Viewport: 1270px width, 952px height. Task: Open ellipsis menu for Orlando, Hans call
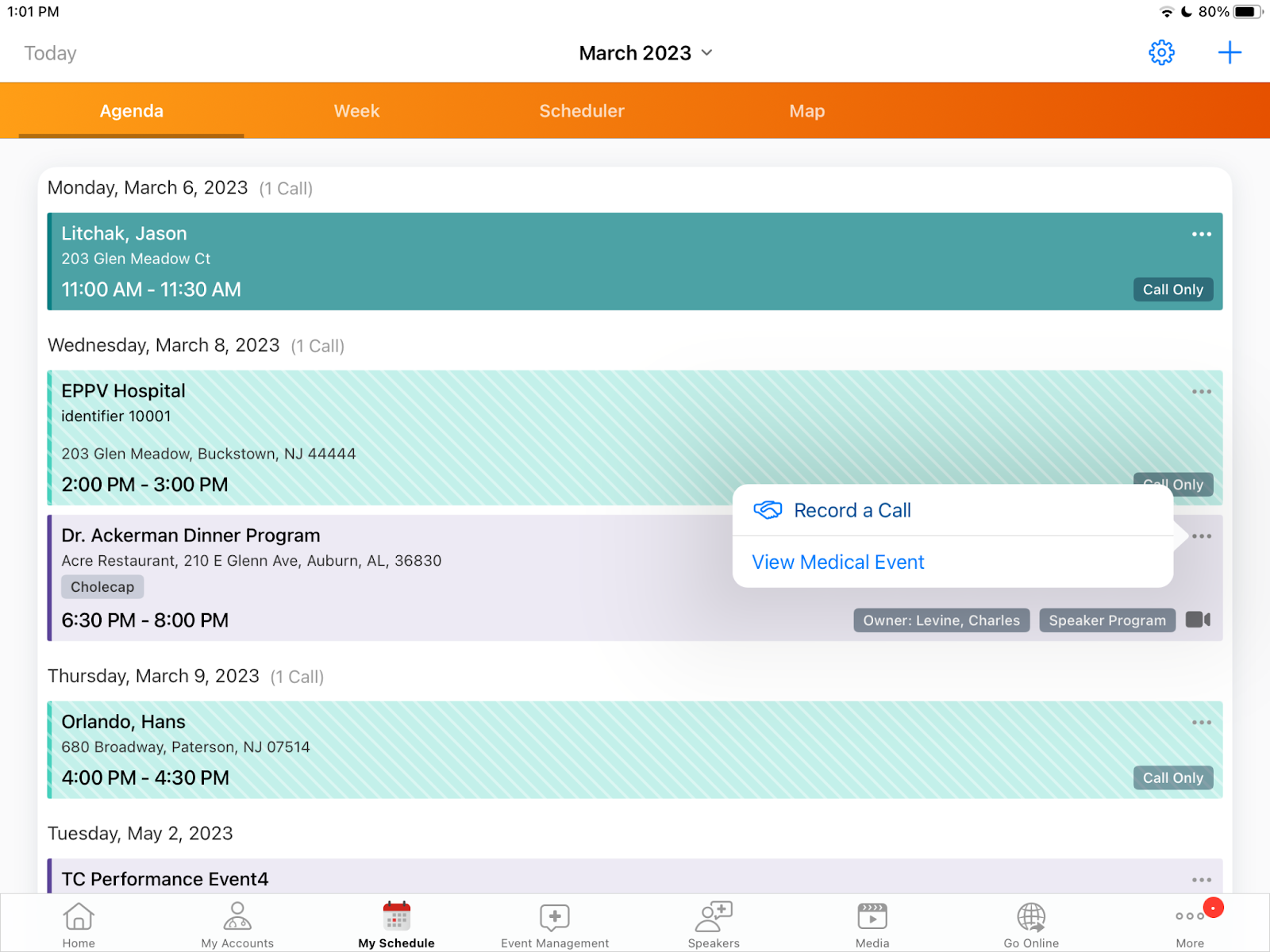(x=1201, y=723)
